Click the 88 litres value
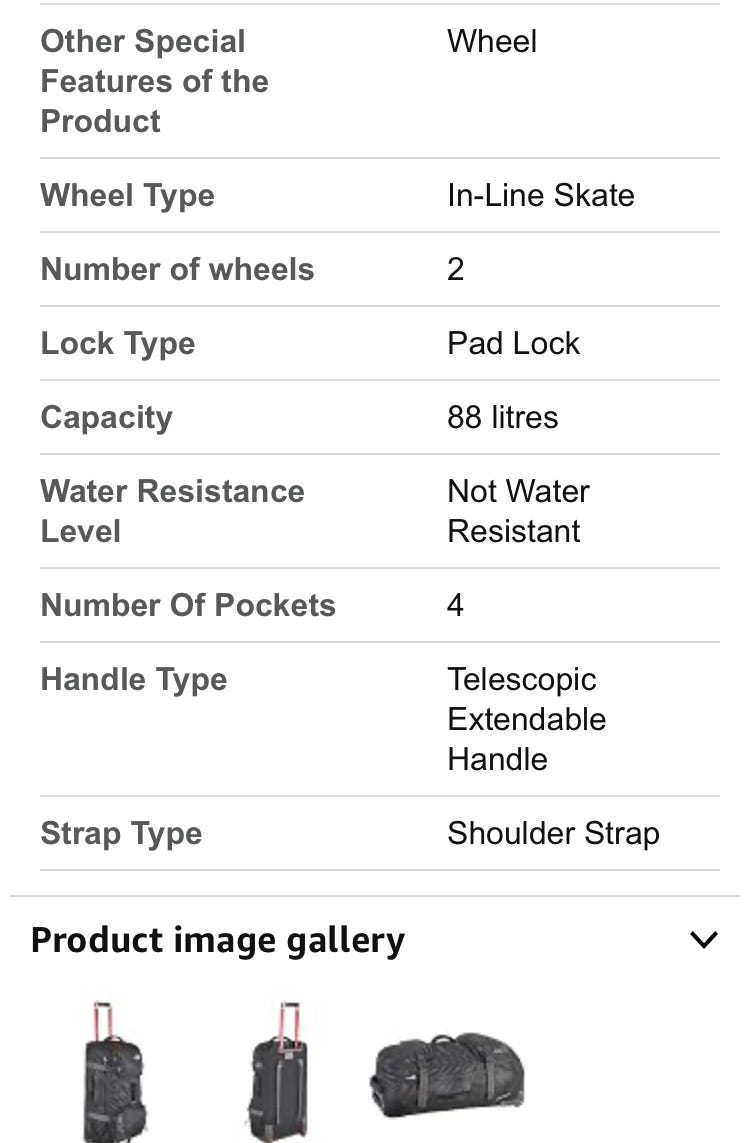Screen dimensions: 750x1143 coord(503,418)
